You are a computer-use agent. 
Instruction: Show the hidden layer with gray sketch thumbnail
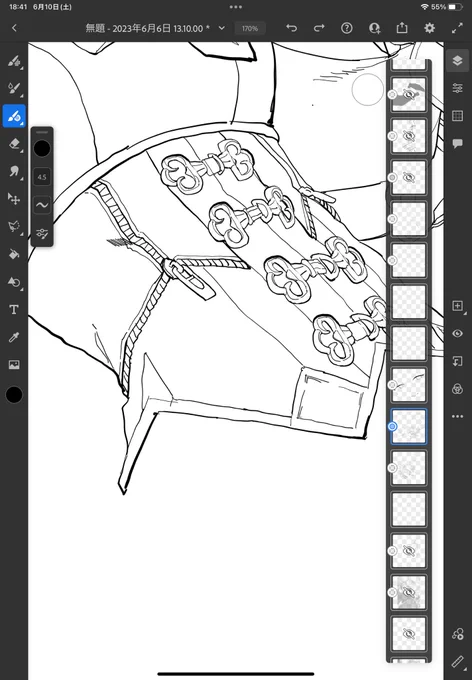(x=408, y=592)
